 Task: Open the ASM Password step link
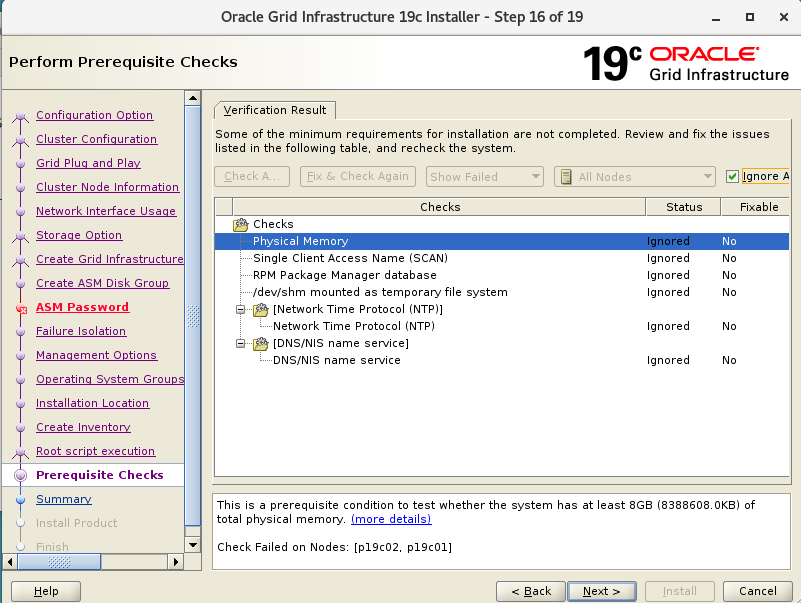pyautogui.click(x=82, y=308)
